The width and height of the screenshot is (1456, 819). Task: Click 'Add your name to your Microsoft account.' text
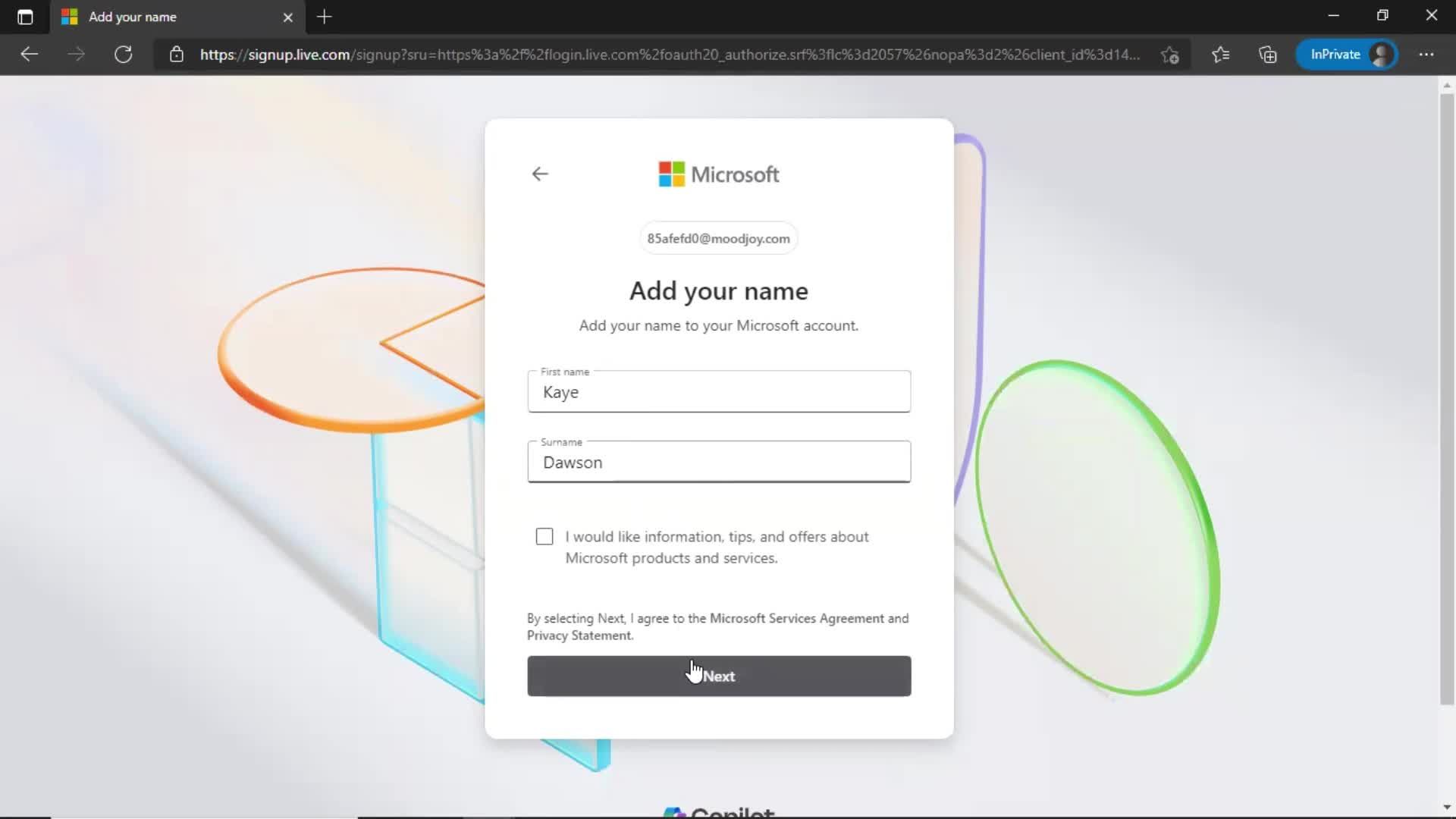718,325
